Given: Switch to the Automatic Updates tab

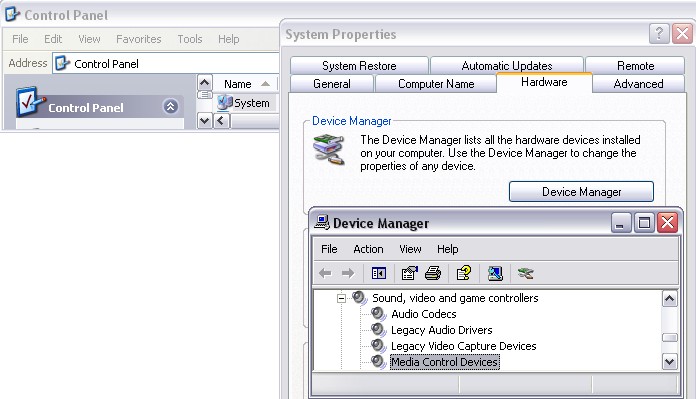Looking at the screenshot, I should pyautogui.click(x=507, y=66).
